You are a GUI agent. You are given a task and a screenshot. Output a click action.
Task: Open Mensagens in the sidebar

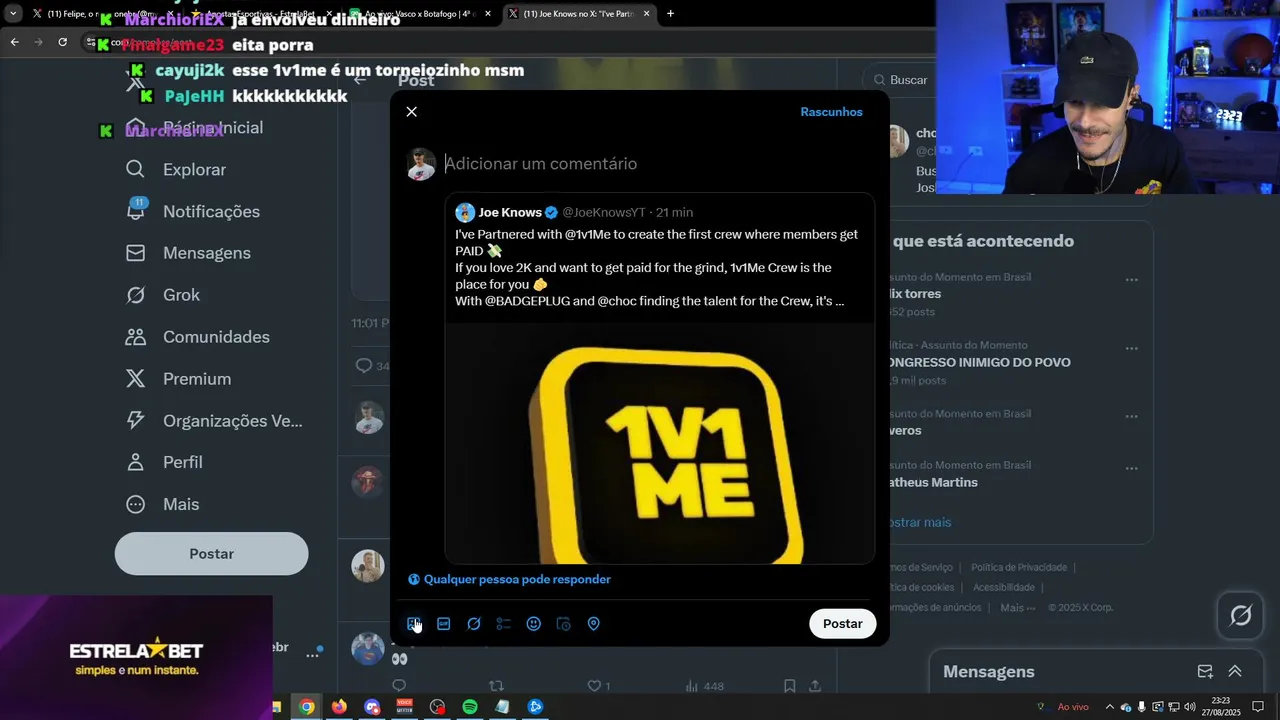tap(188, 254)
